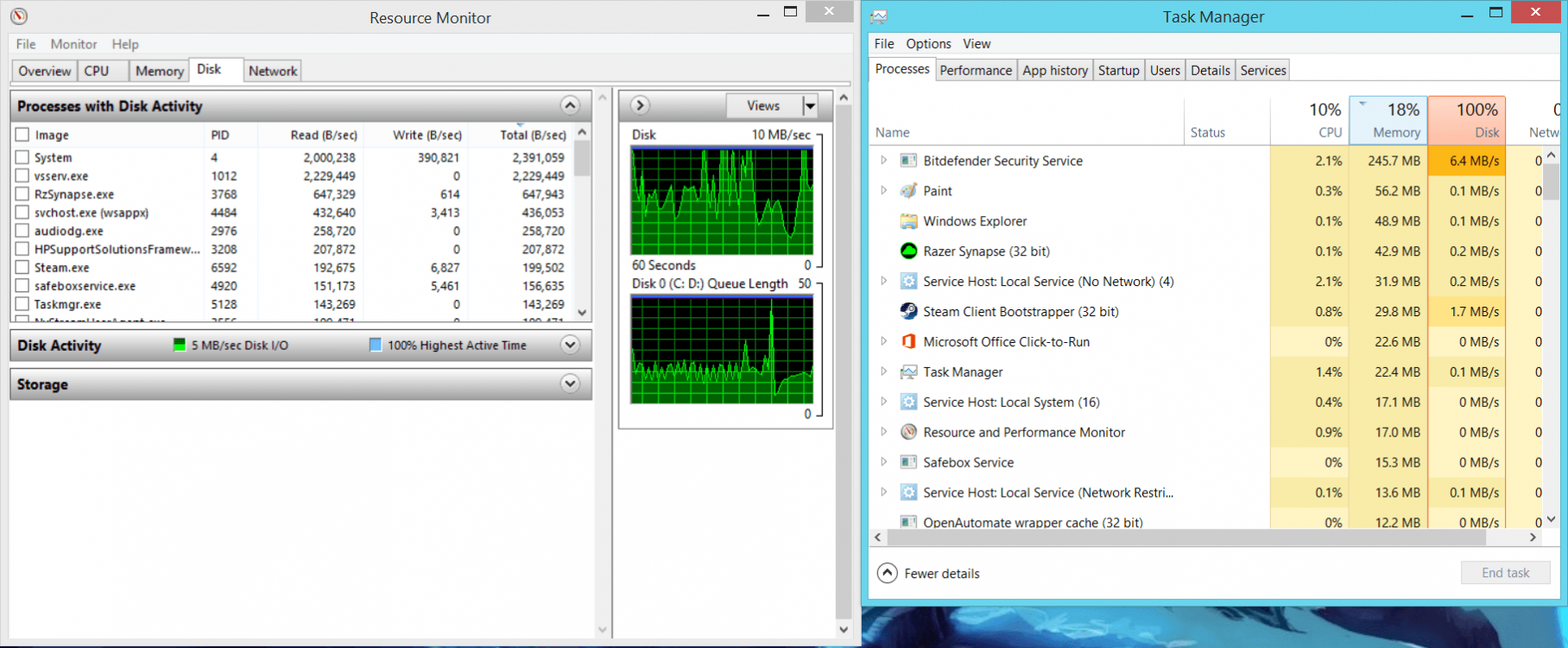The image size is (1568, 648).
Task: Click the Microsoft Office Click-to-Run icon
Action: 908,342
